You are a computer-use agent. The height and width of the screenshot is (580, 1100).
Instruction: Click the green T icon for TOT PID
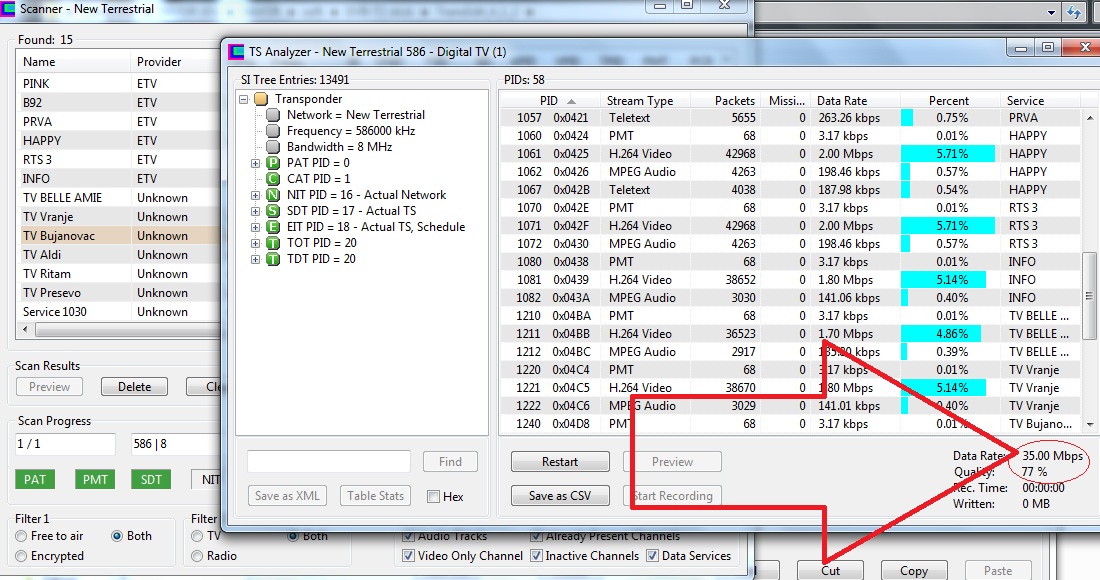(273, 243)
